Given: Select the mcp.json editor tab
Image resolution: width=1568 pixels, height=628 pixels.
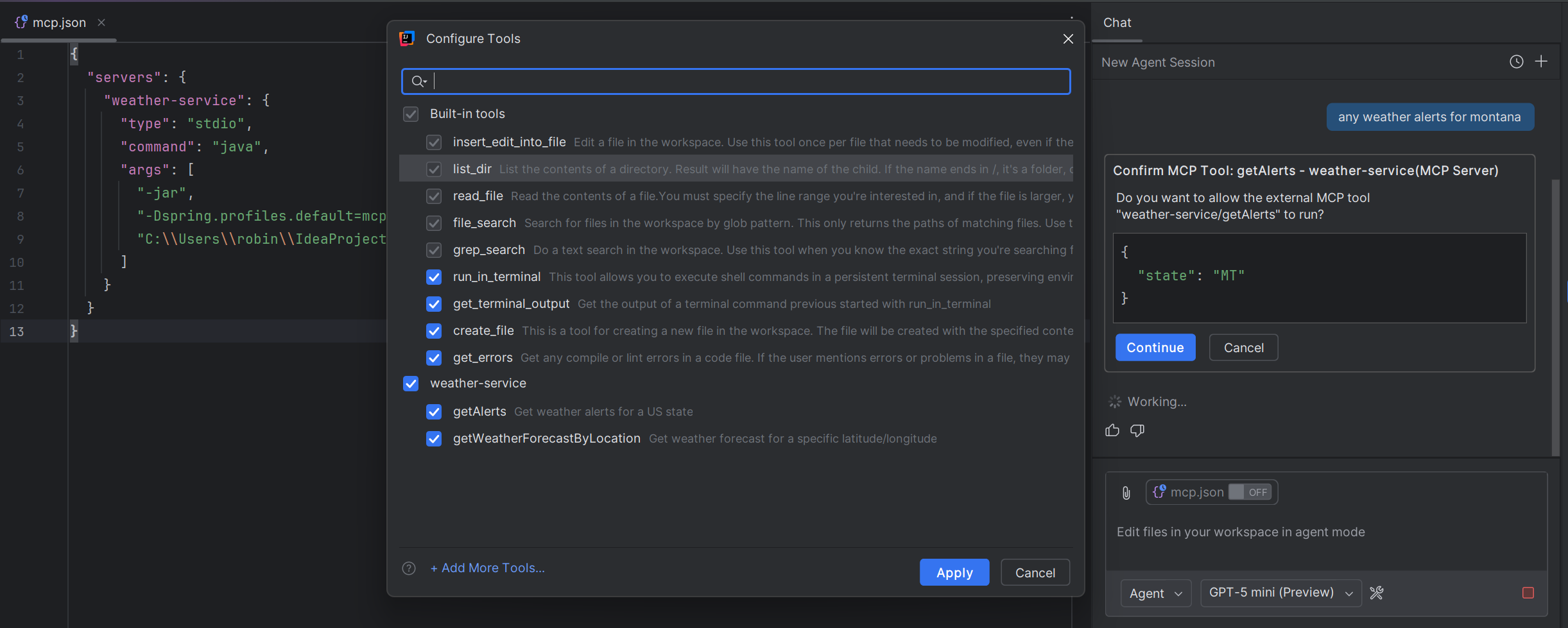Looking at the screenshot, I should tap(59, 22).
